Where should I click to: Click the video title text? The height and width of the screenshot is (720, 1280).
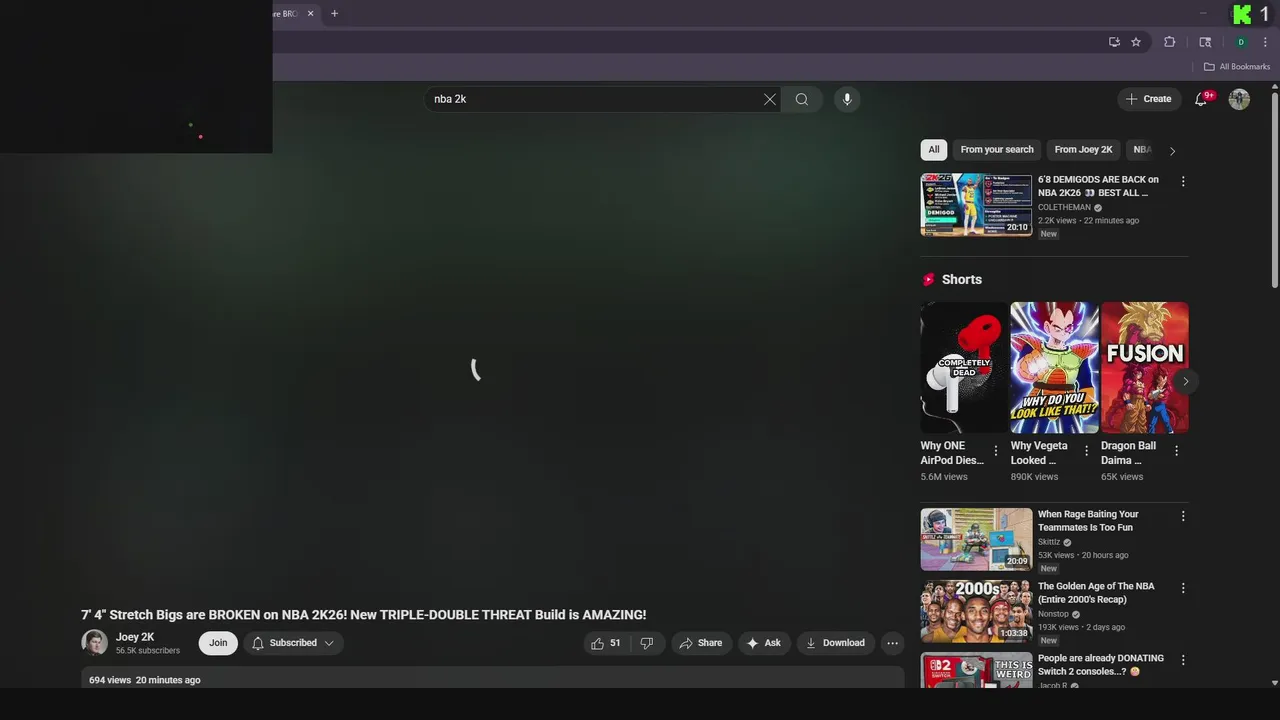(364, 615)
